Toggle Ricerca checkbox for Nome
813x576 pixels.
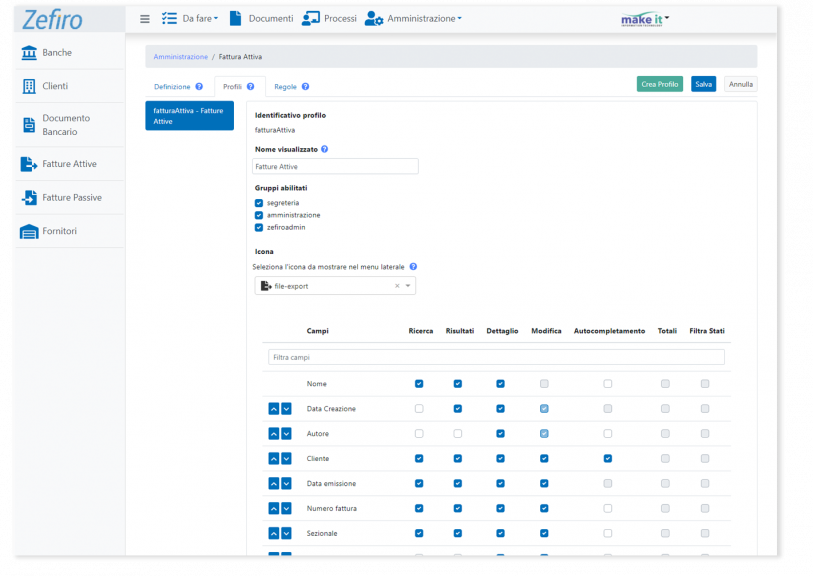pyautogui.click(x=419, y=384)
